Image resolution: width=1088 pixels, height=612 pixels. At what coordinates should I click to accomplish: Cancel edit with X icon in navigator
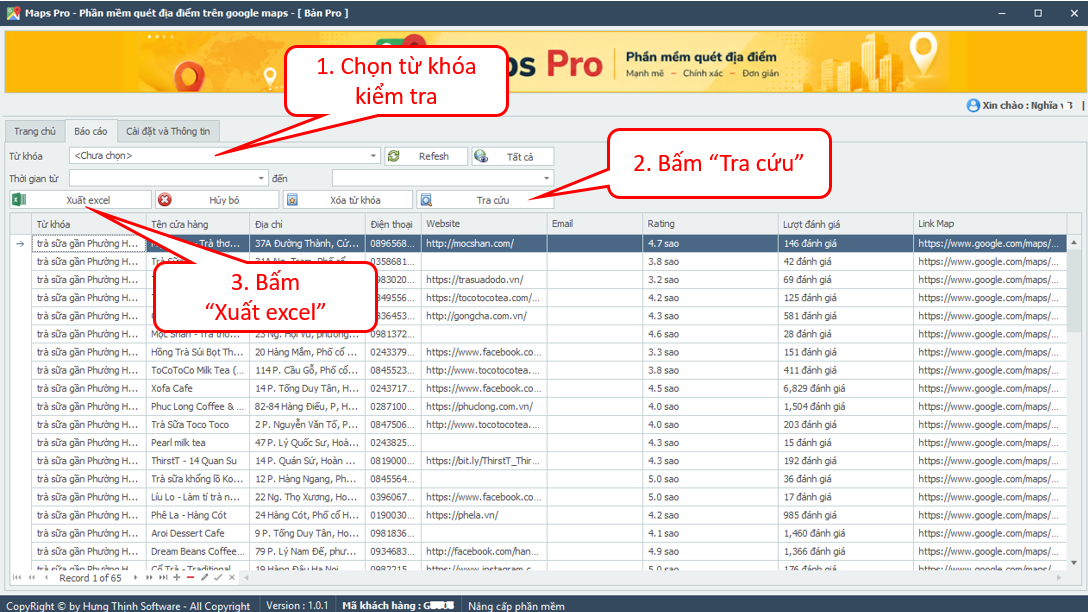(x=232, y=577)
